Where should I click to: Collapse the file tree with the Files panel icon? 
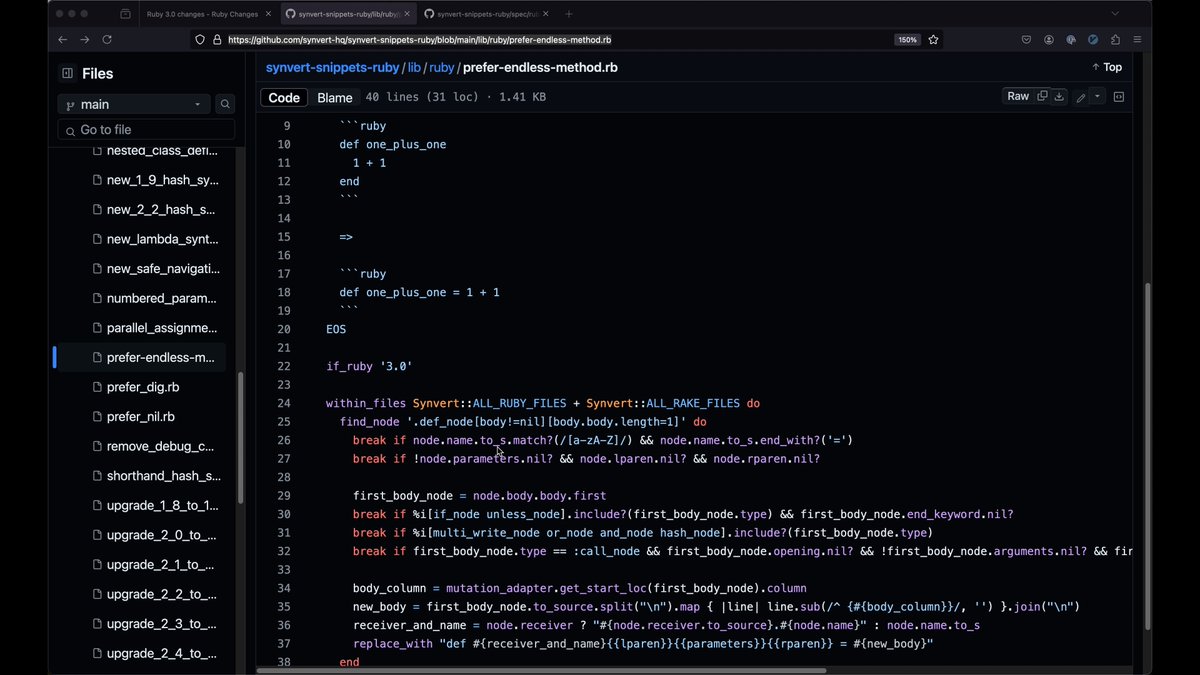point(67,73)
